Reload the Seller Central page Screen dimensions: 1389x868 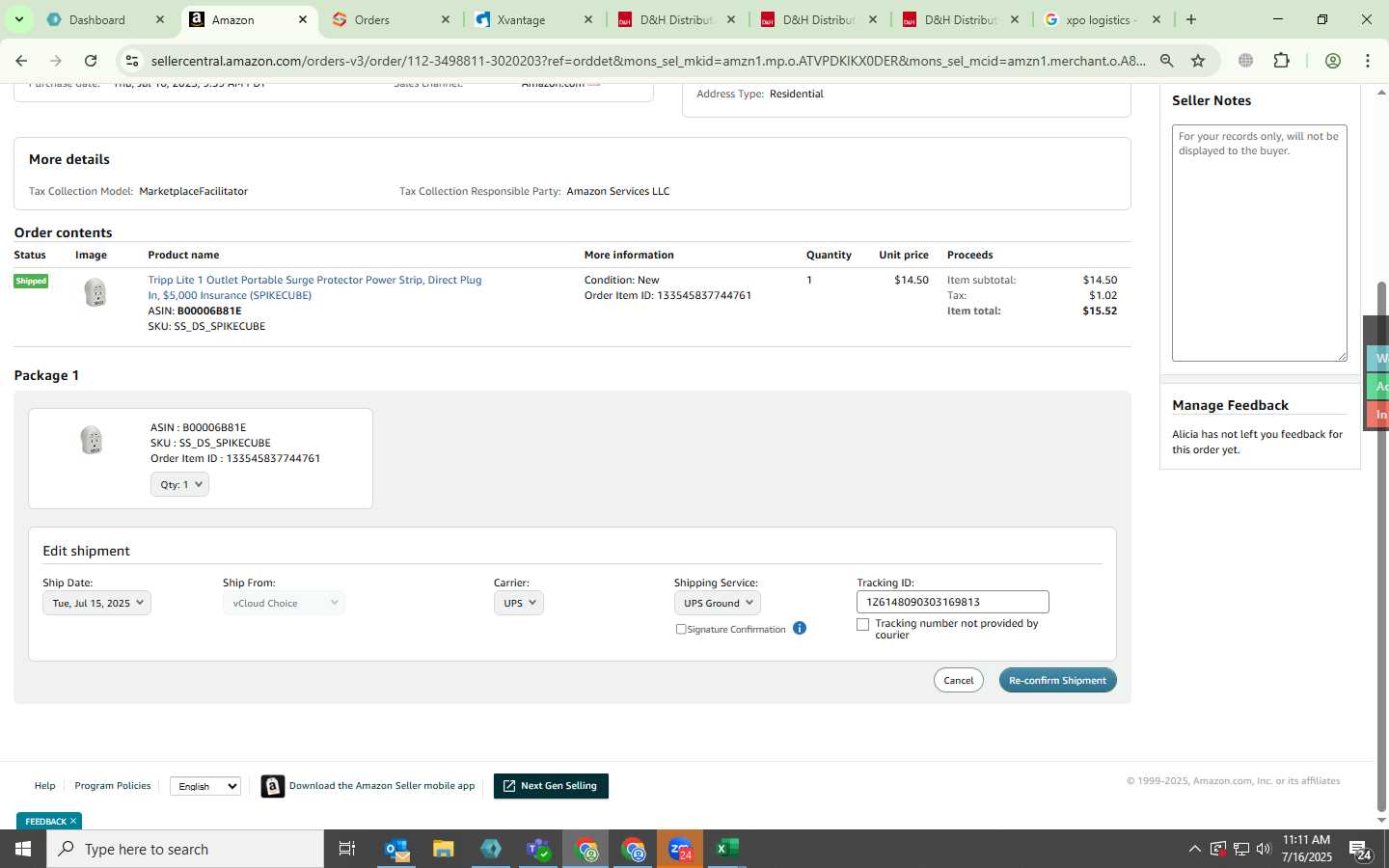91,61
